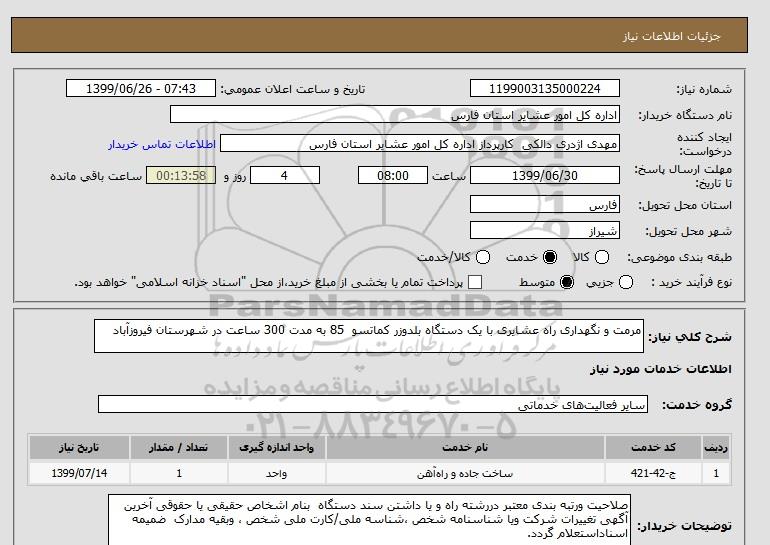Click the label توضیحات خریدار
Screen dimensions: 770x545
pyautogui.click(x=685, y=526)
